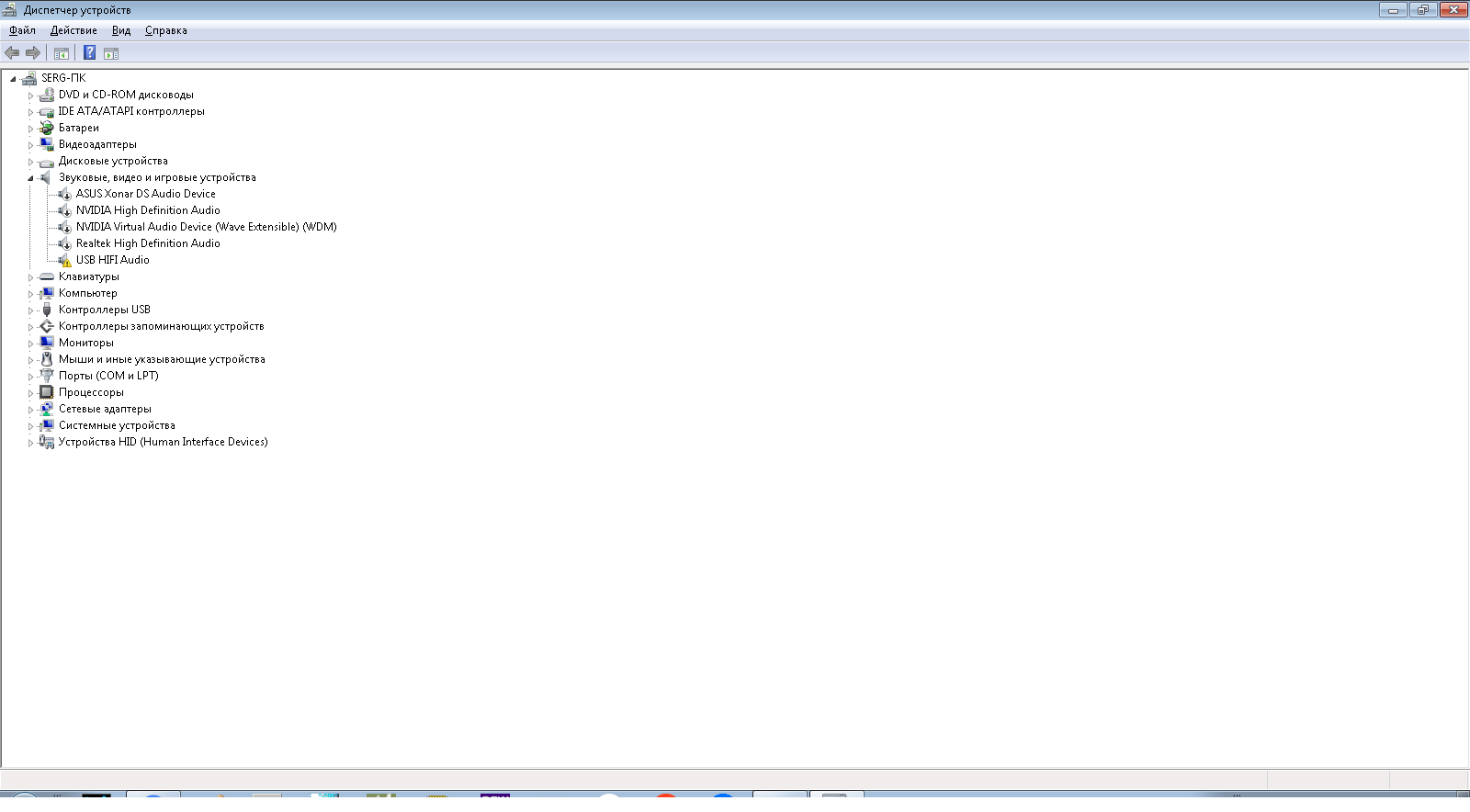Open the Действие menu
The image size is (1470, 812).
[x=73, y=30]
